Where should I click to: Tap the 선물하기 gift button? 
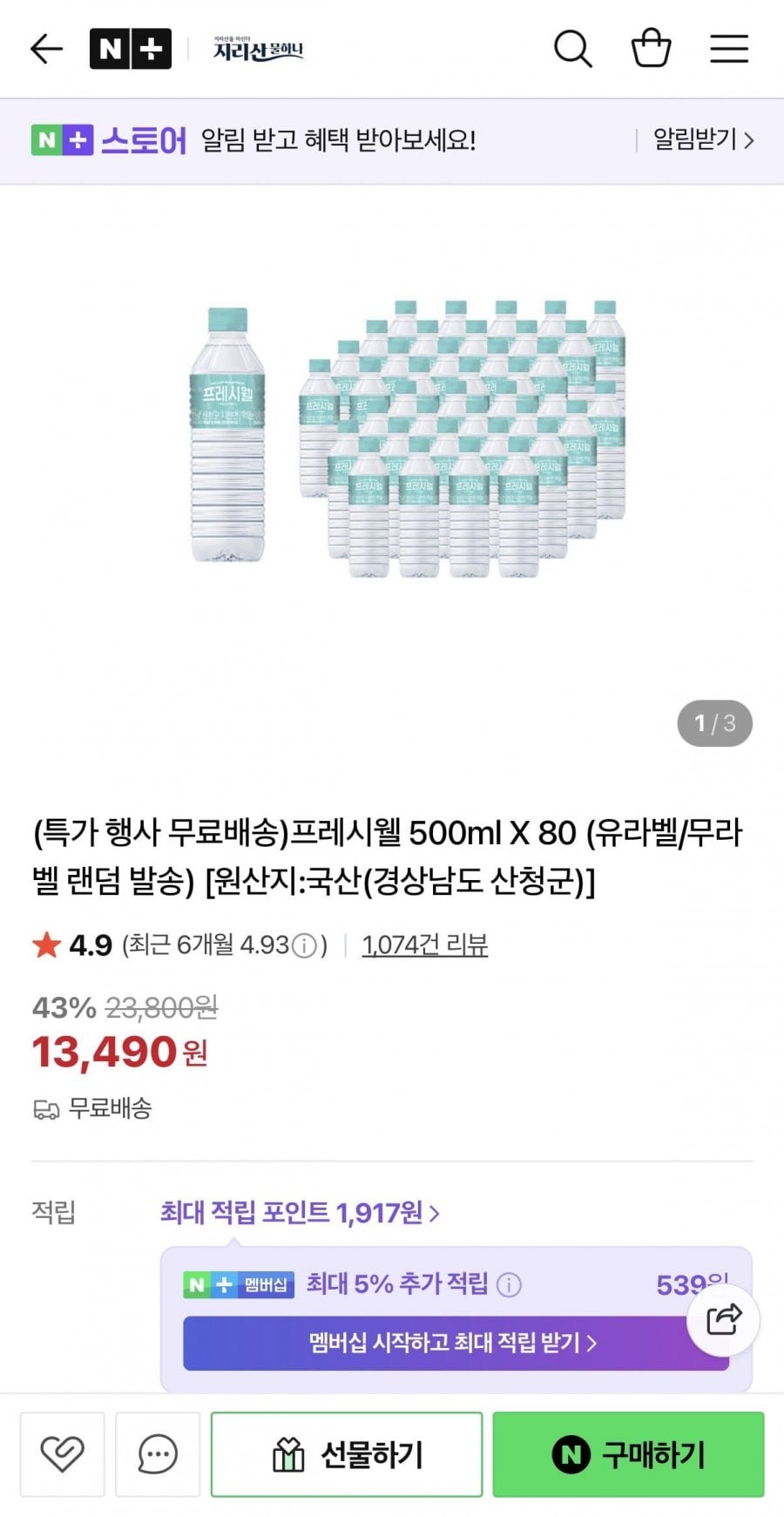(x=347, y=1453)
